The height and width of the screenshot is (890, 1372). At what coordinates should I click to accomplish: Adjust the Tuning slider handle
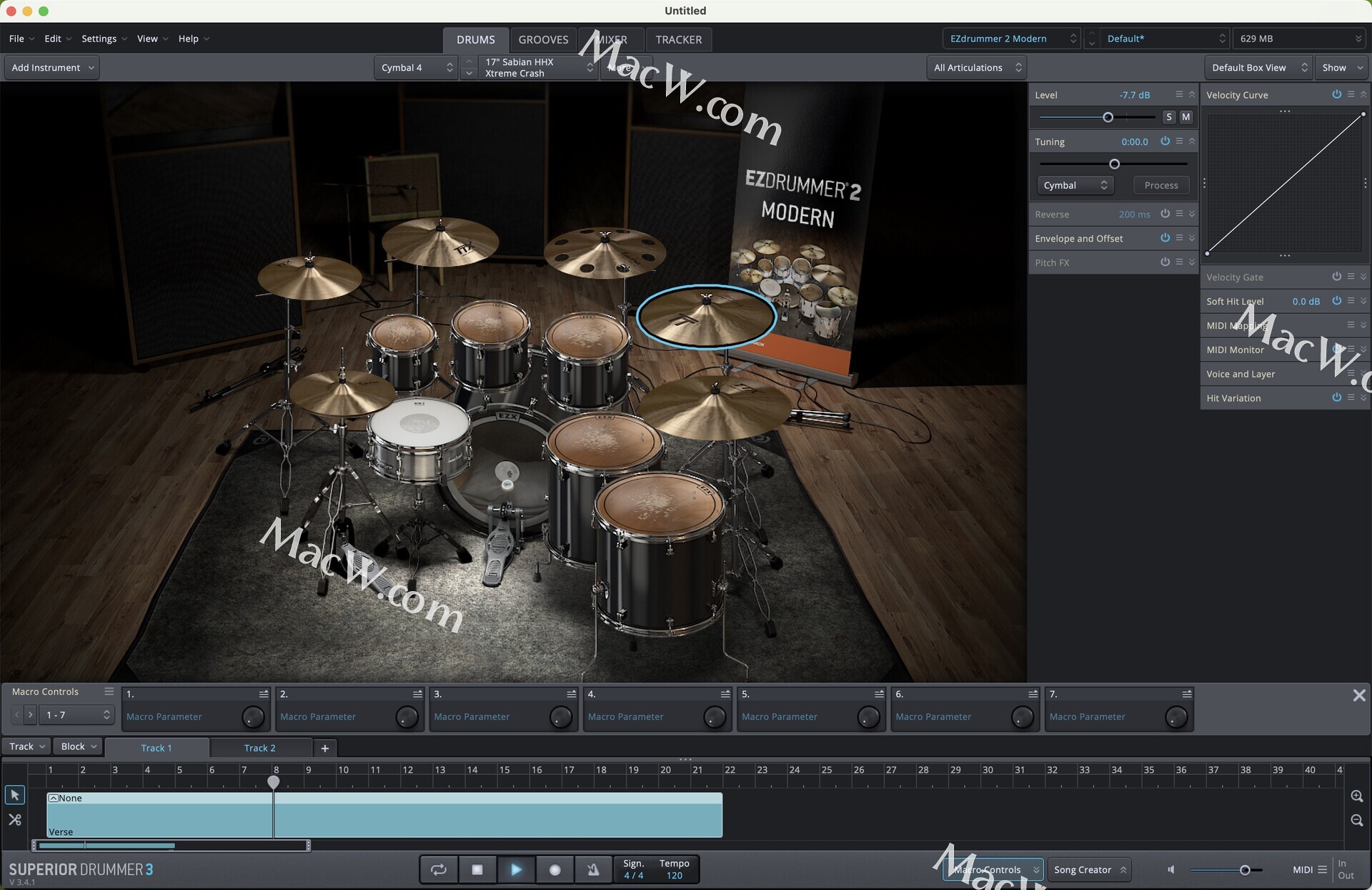click(x=1114, y=164)
